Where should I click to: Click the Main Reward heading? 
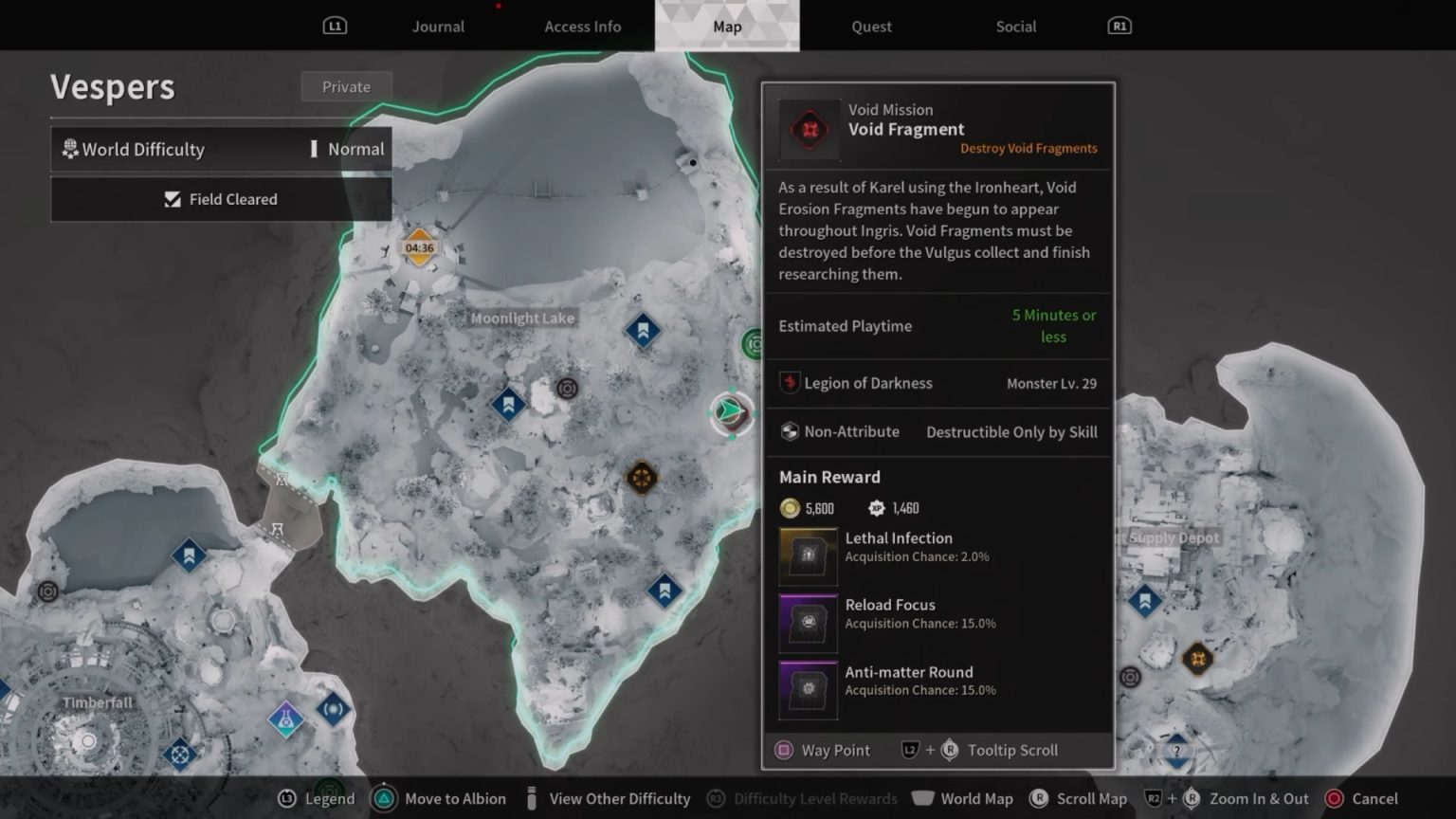[x=829, y=477]
